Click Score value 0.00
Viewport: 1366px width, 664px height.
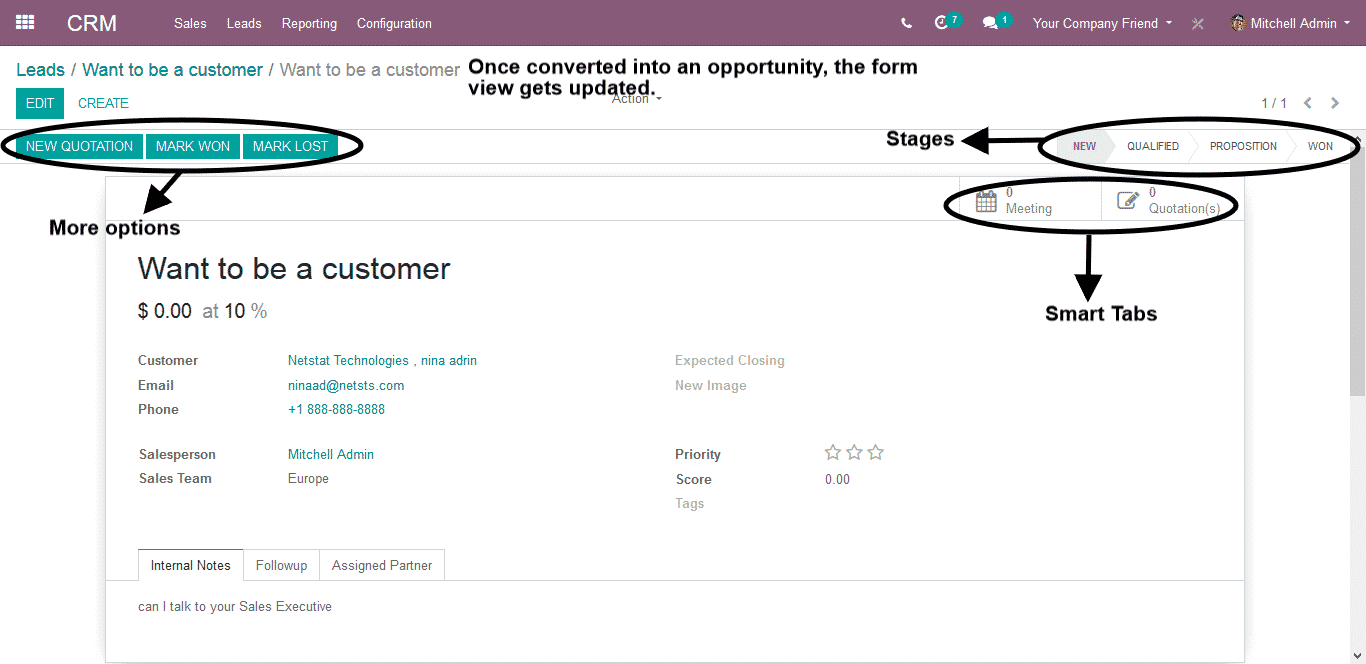(x=837, y=479)
